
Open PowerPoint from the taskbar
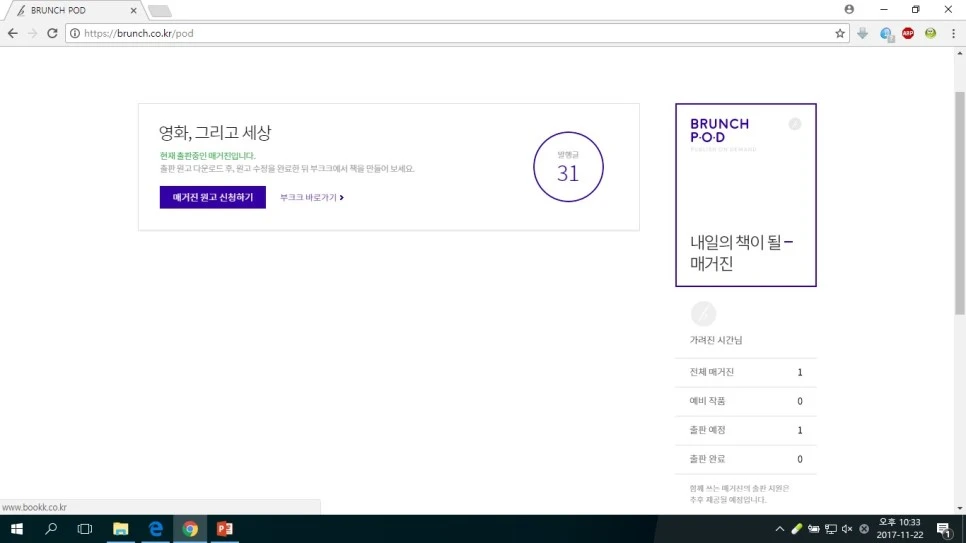click(x=224, y=529)
